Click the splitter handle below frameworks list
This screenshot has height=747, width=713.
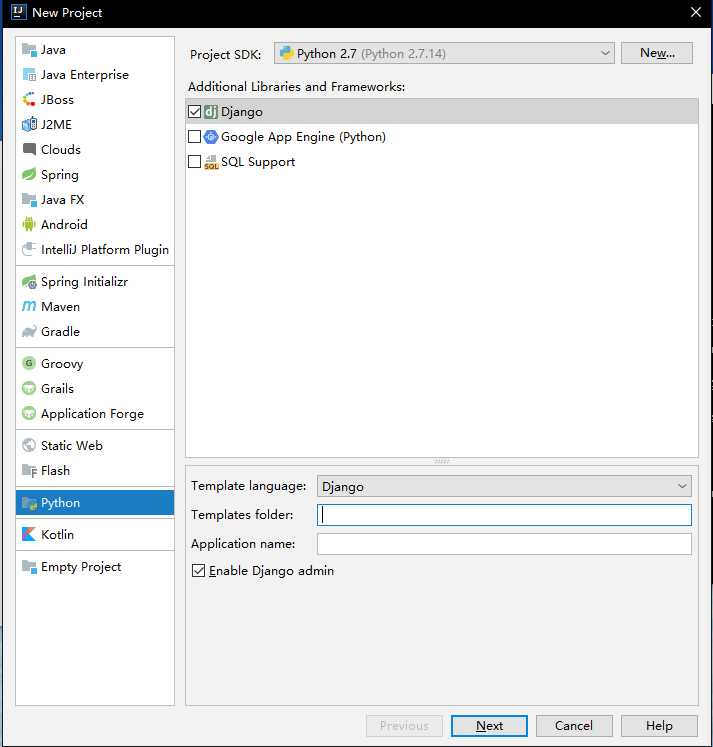(x=442, y=461)
